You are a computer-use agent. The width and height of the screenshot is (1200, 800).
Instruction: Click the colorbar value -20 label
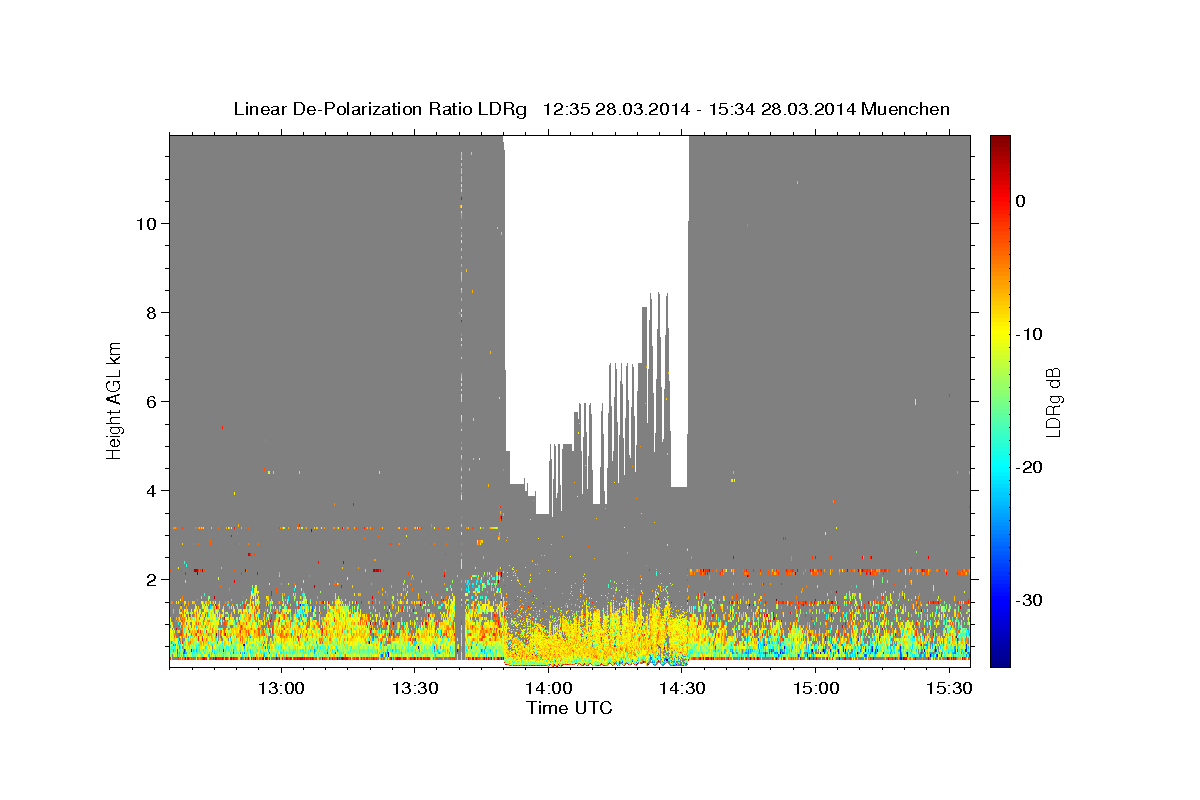click(1030, 467)
